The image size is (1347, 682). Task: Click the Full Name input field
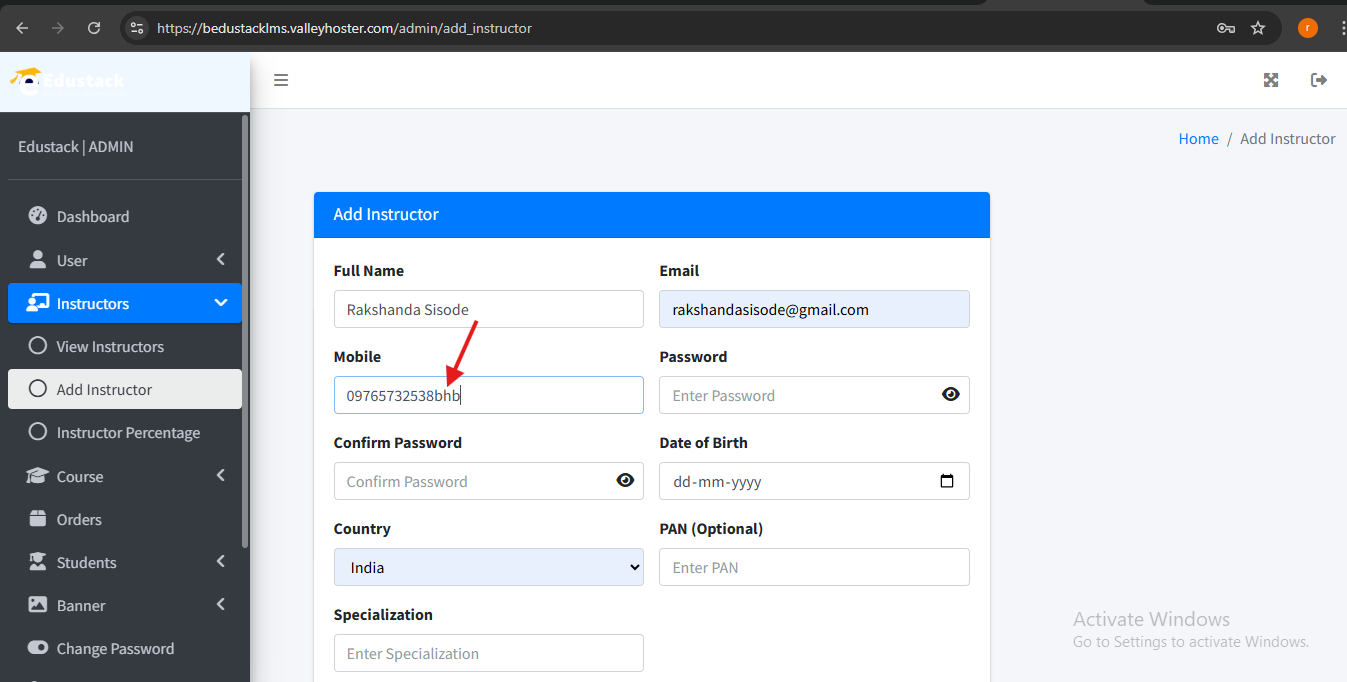click(x=489, y=309)
